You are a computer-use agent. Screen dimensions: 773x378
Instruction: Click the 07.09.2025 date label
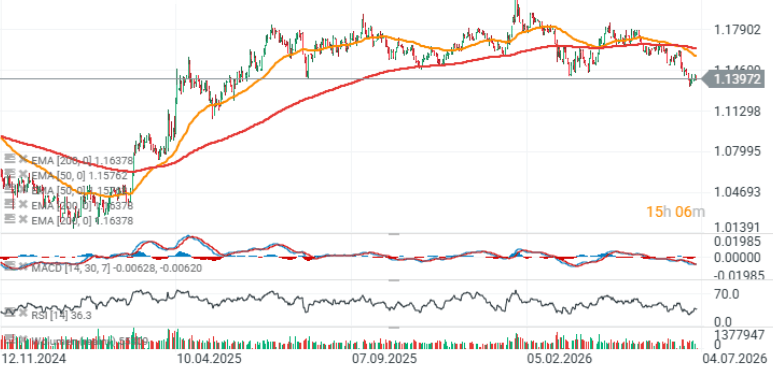[x=384, y=358]
